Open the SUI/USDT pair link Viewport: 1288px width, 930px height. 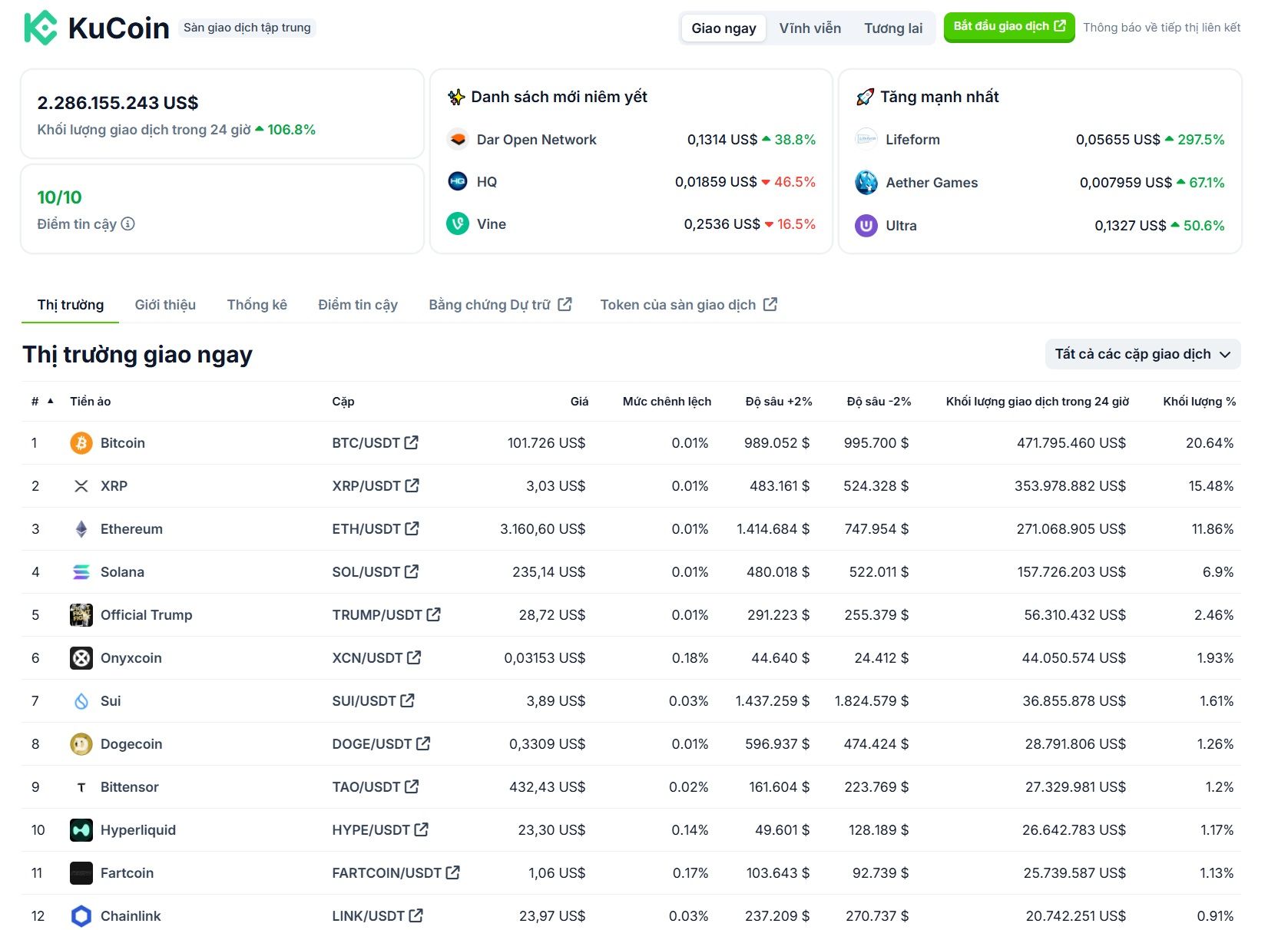point(372,701)
